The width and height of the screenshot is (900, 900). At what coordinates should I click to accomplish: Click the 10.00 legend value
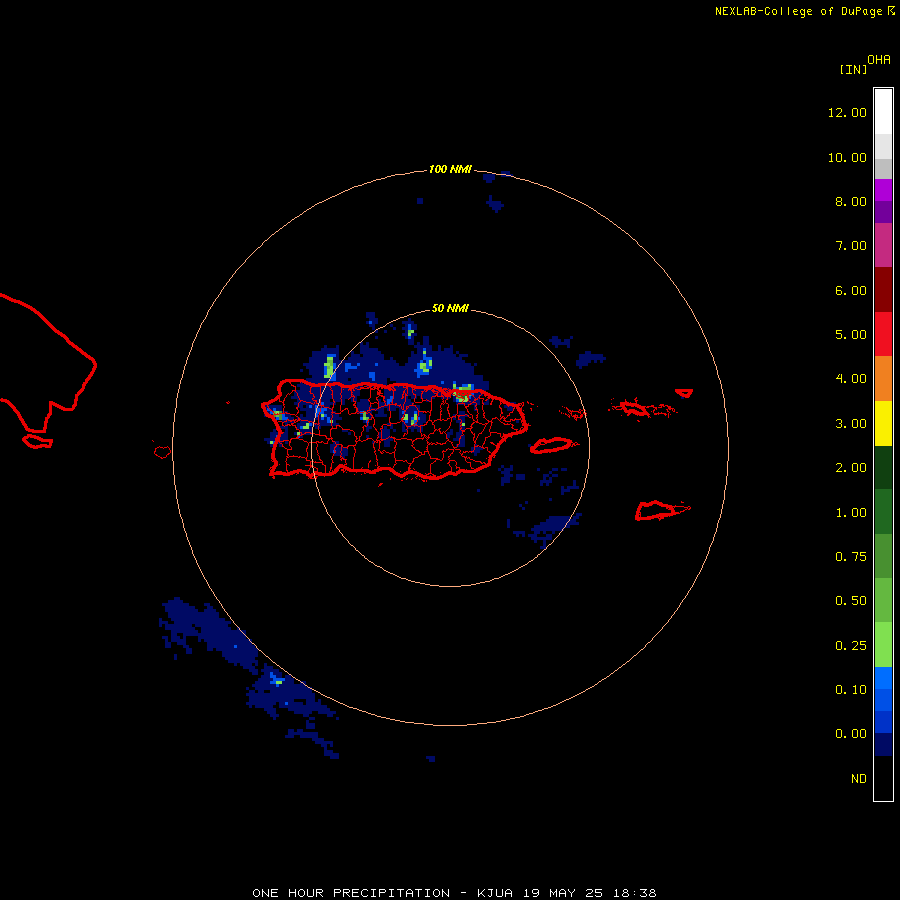[x=847, y=157]
